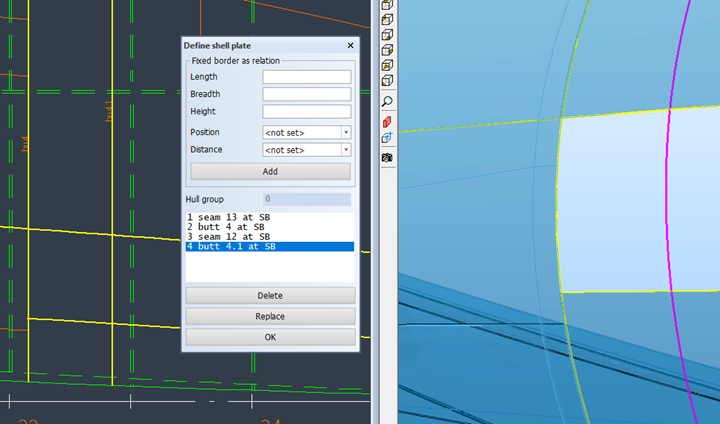Select highlighted entry "4 butt 4.1 at SB"

[231, 247]
